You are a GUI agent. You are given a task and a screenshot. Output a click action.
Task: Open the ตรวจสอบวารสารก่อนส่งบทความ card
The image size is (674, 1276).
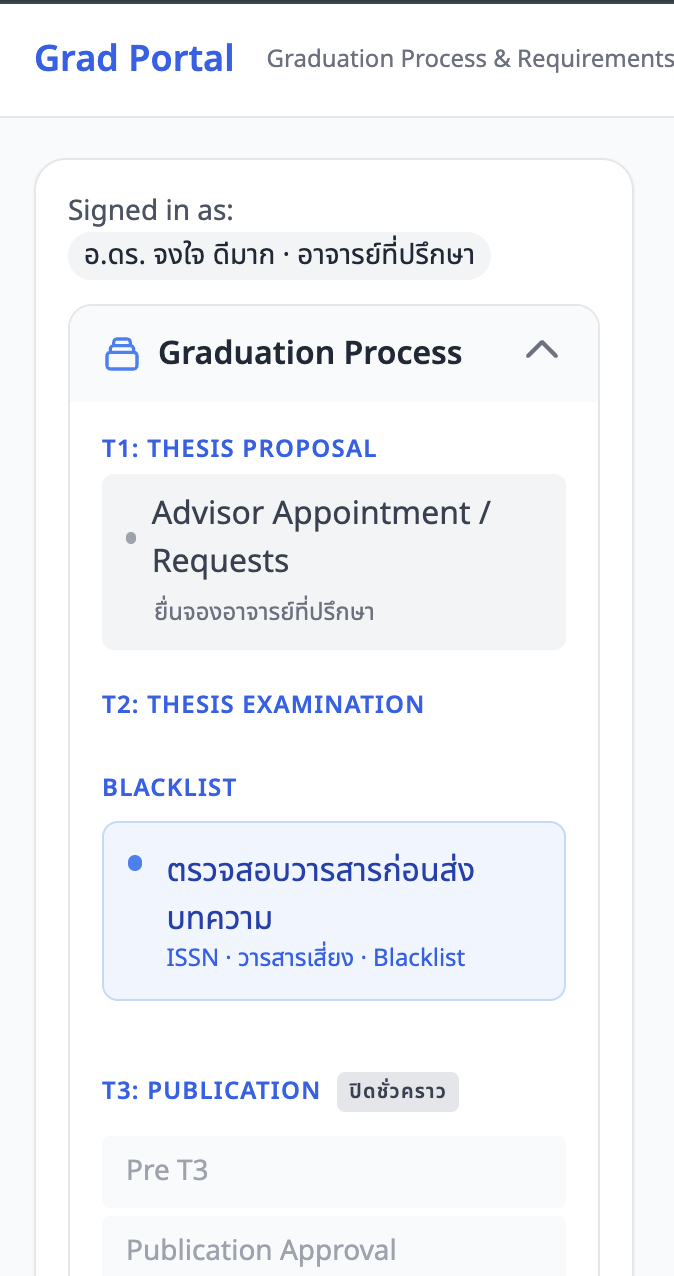[333, 910]
